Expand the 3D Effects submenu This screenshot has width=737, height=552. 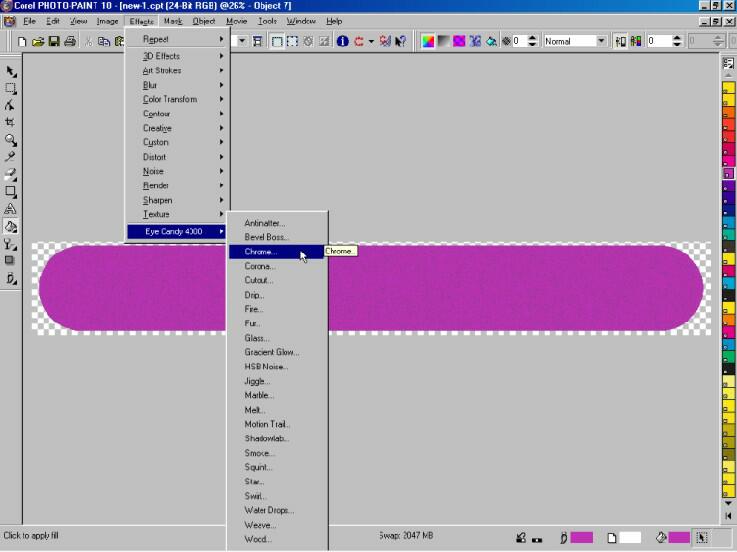[177, 56]
